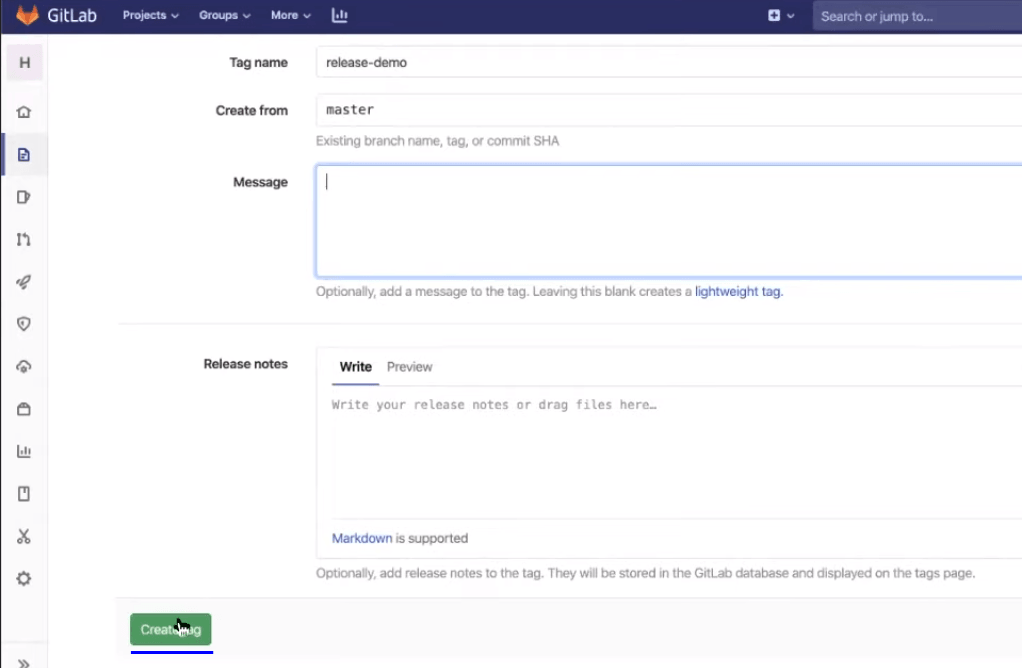Open the Wiki book icon in sidebar
This screenshot has width=1022, height=668.
coord(24,493)
